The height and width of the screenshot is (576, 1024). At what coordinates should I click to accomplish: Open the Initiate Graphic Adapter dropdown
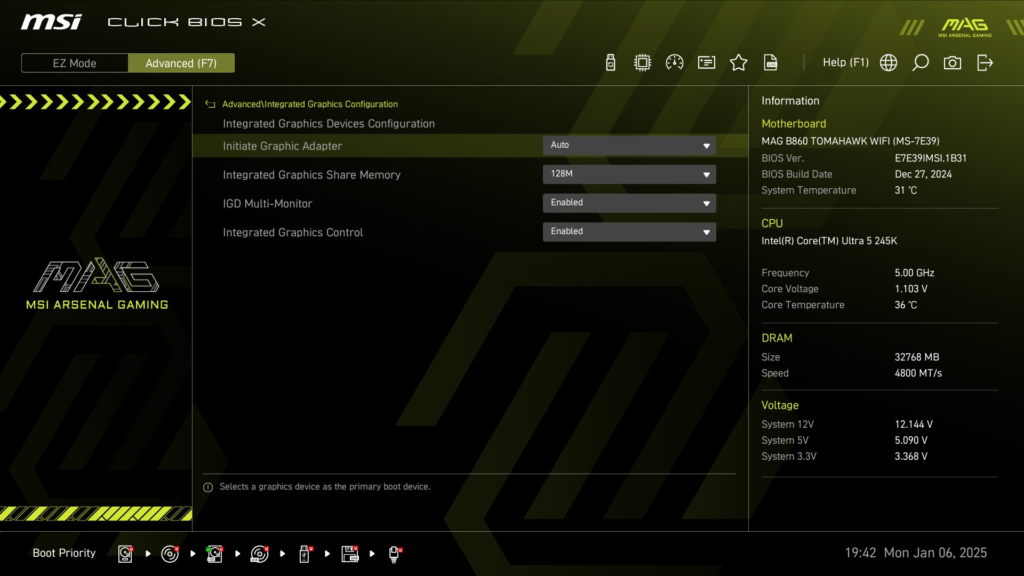(x=628, y=144)
